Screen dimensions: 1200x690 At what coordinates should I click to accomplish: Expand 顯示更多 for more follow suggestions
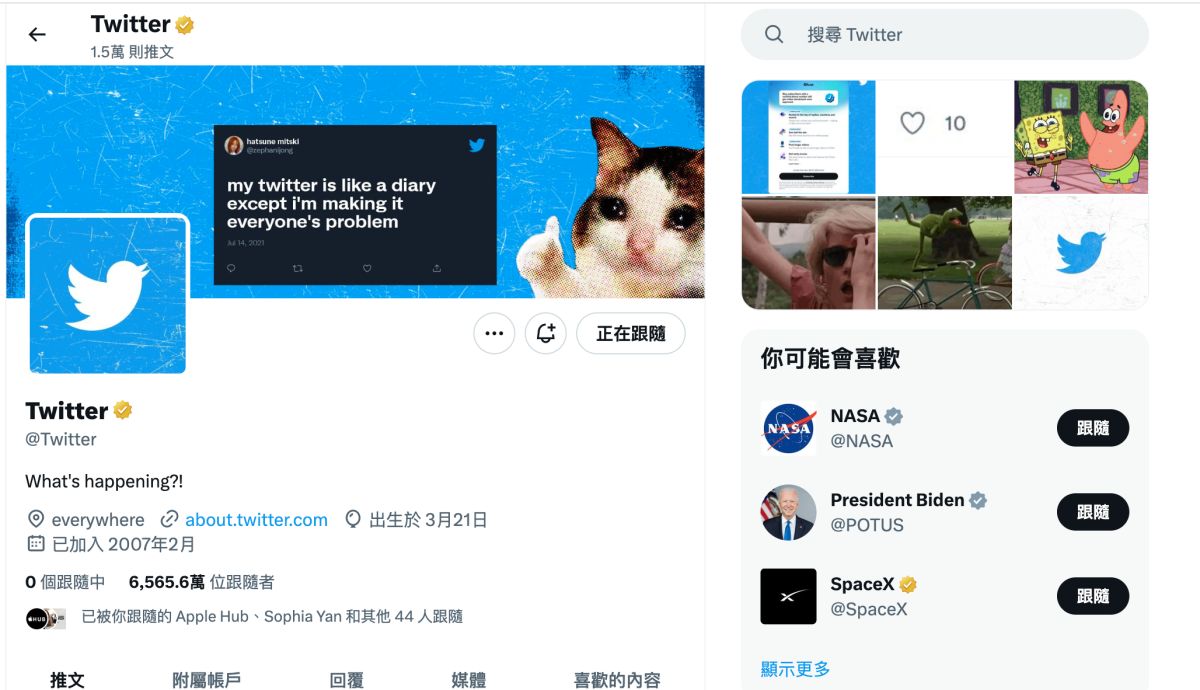793,670
